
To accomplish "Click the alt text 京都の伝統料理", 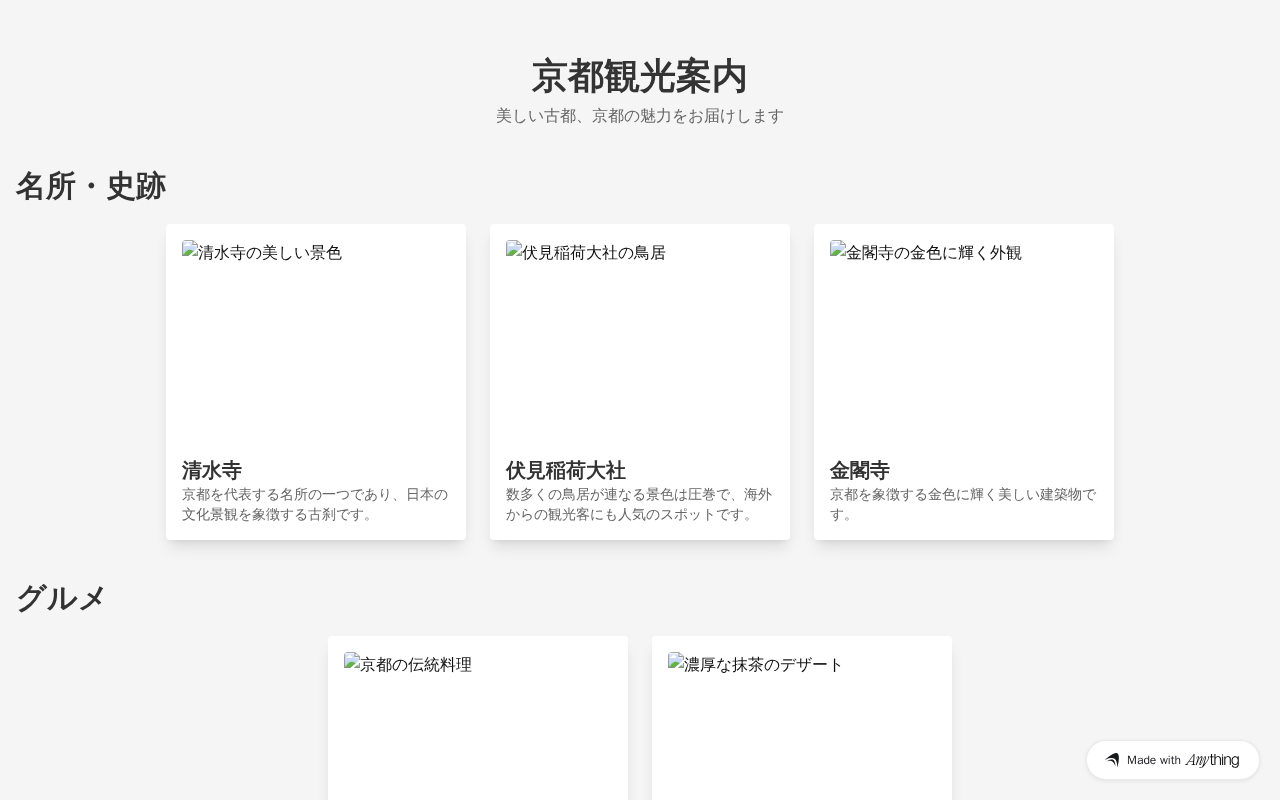I will pyautogui.click(x=416, y=665).
